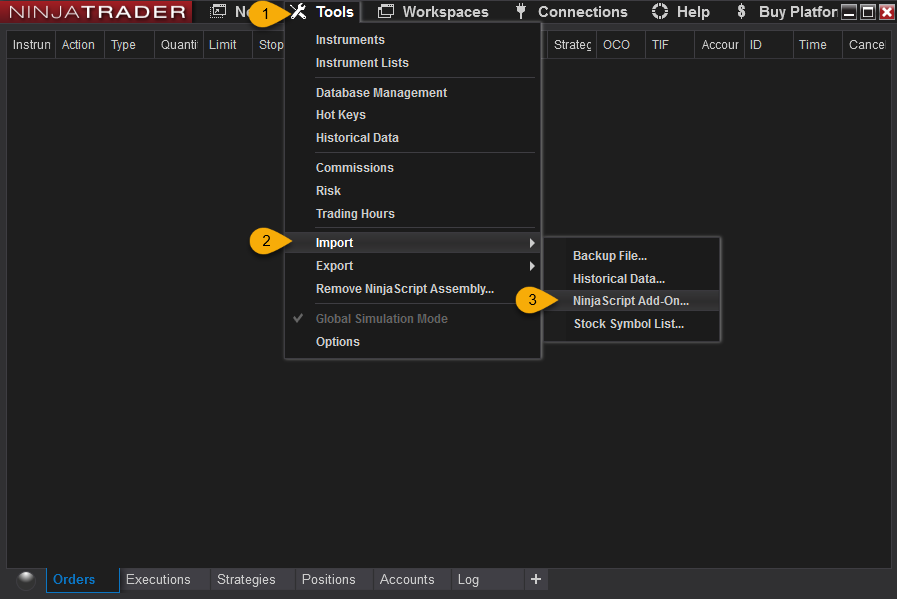The height and width of the screenshot is (599, 897).
Task: Click the Type column header
Action: (x=129, y=45)
